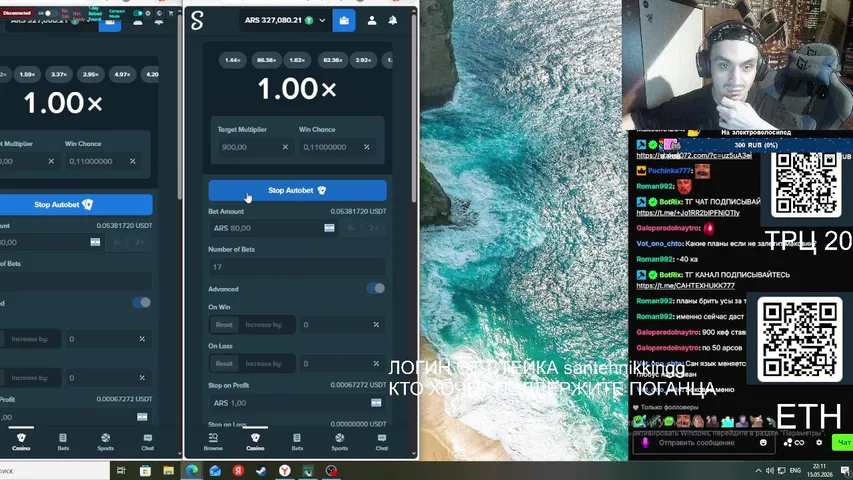
Task: Click the 2.92× result chip in the right window
Action: [363, 60]
